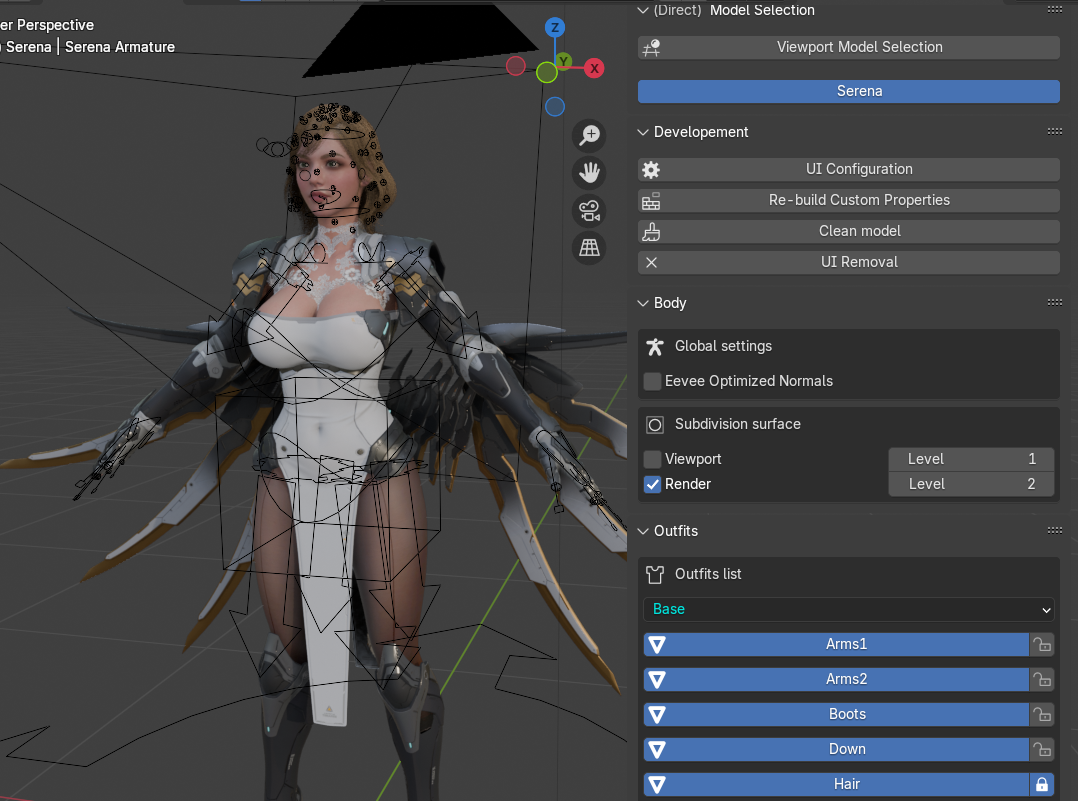Image resolution: width=1078 pixels, height=801 pixels.
Task: Open UI Configuration
Action: (x=848, y=170)
